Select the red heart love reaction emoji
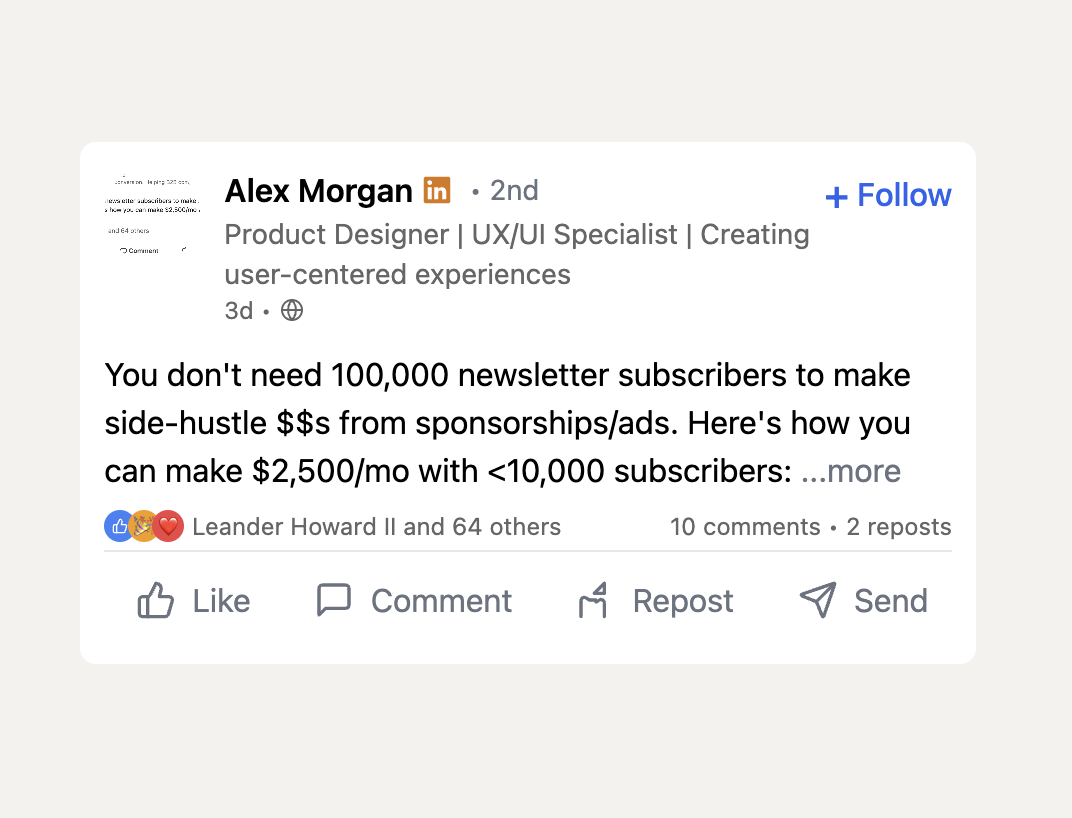Viewport: 1072px width, 818px height. [169, 525]
